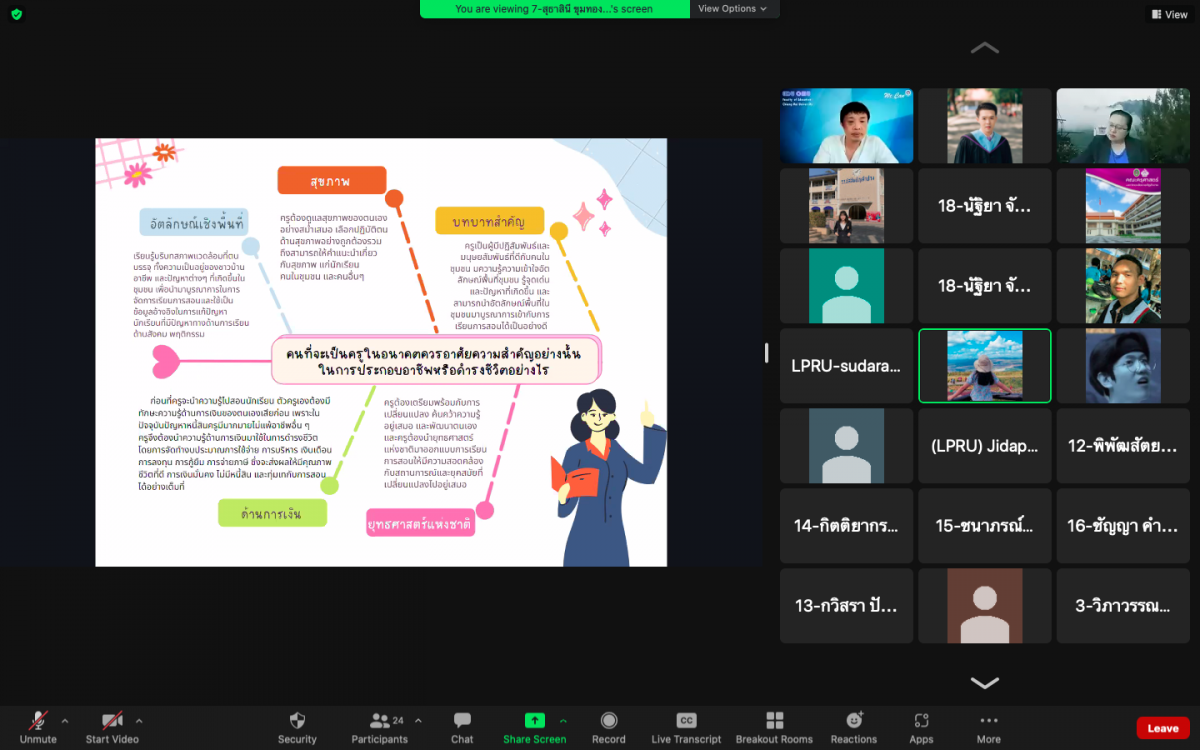Select the graduate in gown video tile
Viewport: 1200px width, 750px height.
[x=985, y=126]
